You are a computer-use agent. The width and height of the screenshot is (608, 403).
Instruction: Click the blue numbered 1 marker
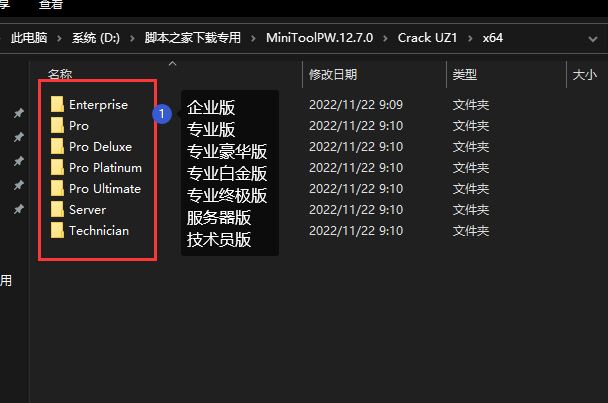point(162,114)
